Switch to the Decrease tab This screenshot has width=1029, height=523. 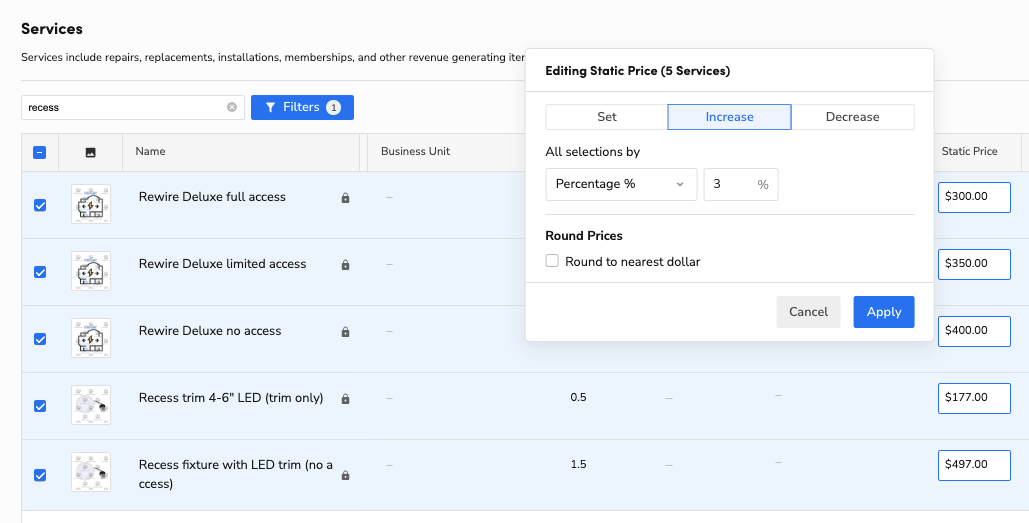pos(852,117)
